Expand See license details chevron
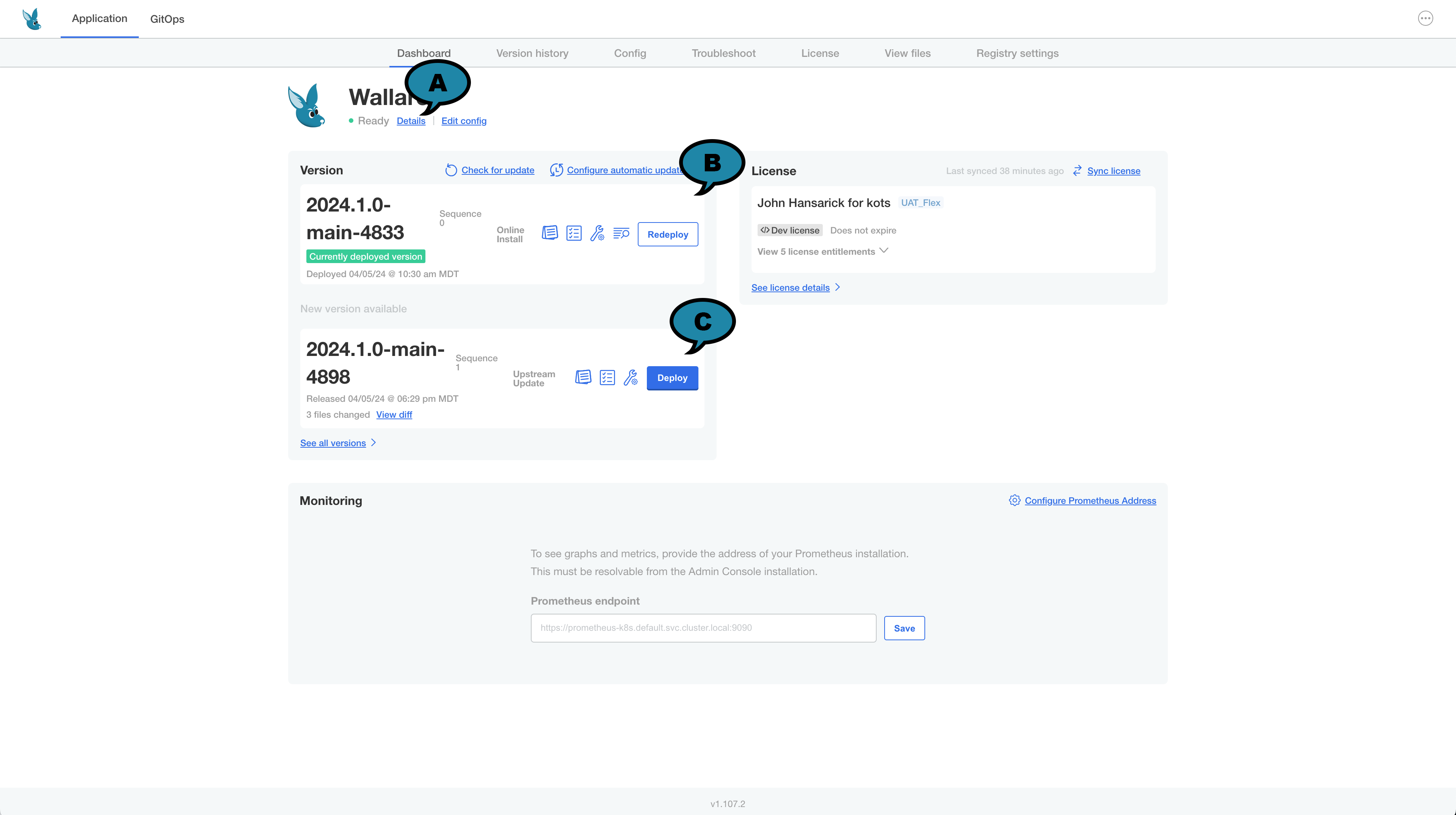The height and width of the screenshot is (815, 1456). (838, 287)
